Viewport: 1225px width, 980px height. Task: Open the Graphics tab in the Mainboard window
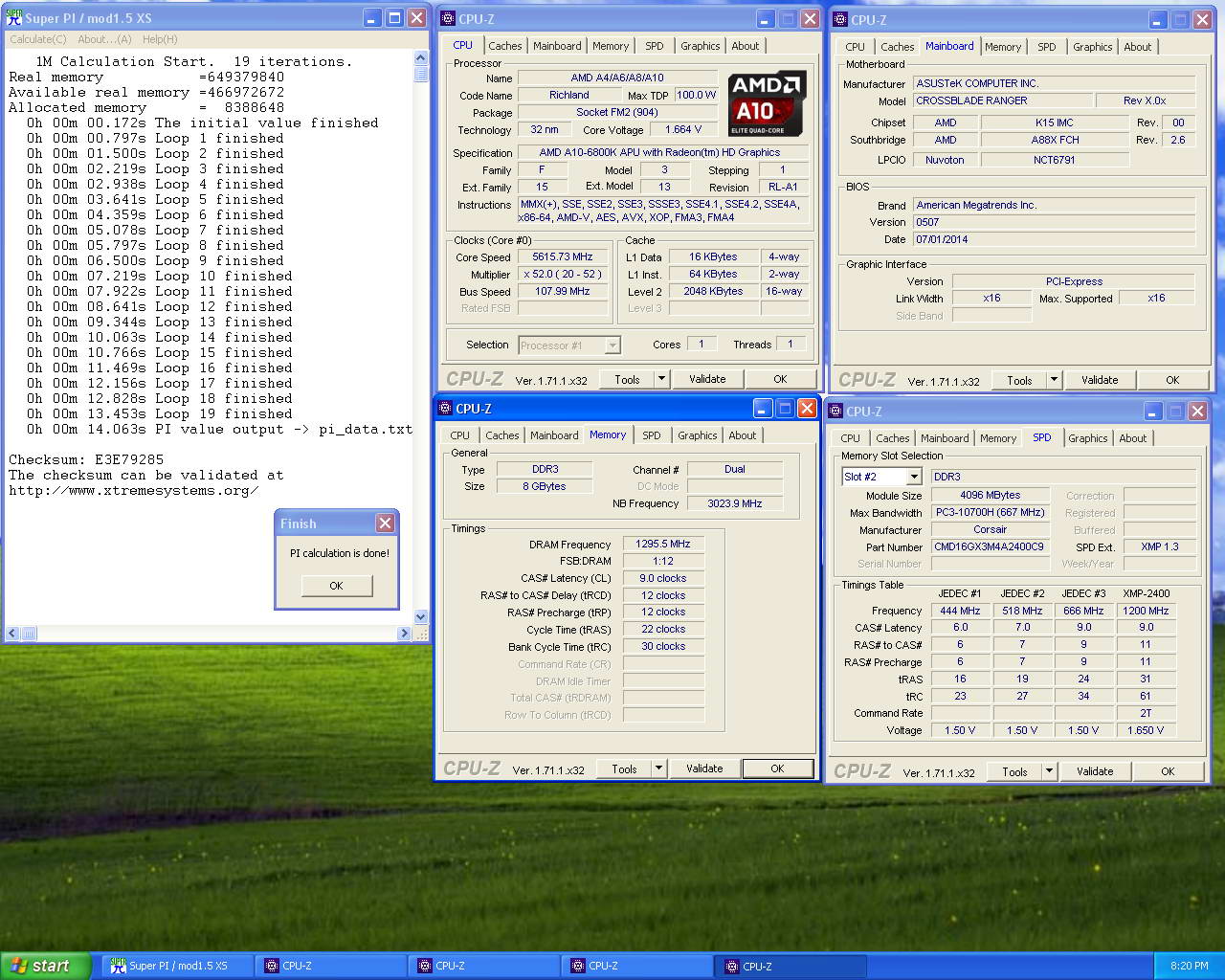[x=1093, y=47]
